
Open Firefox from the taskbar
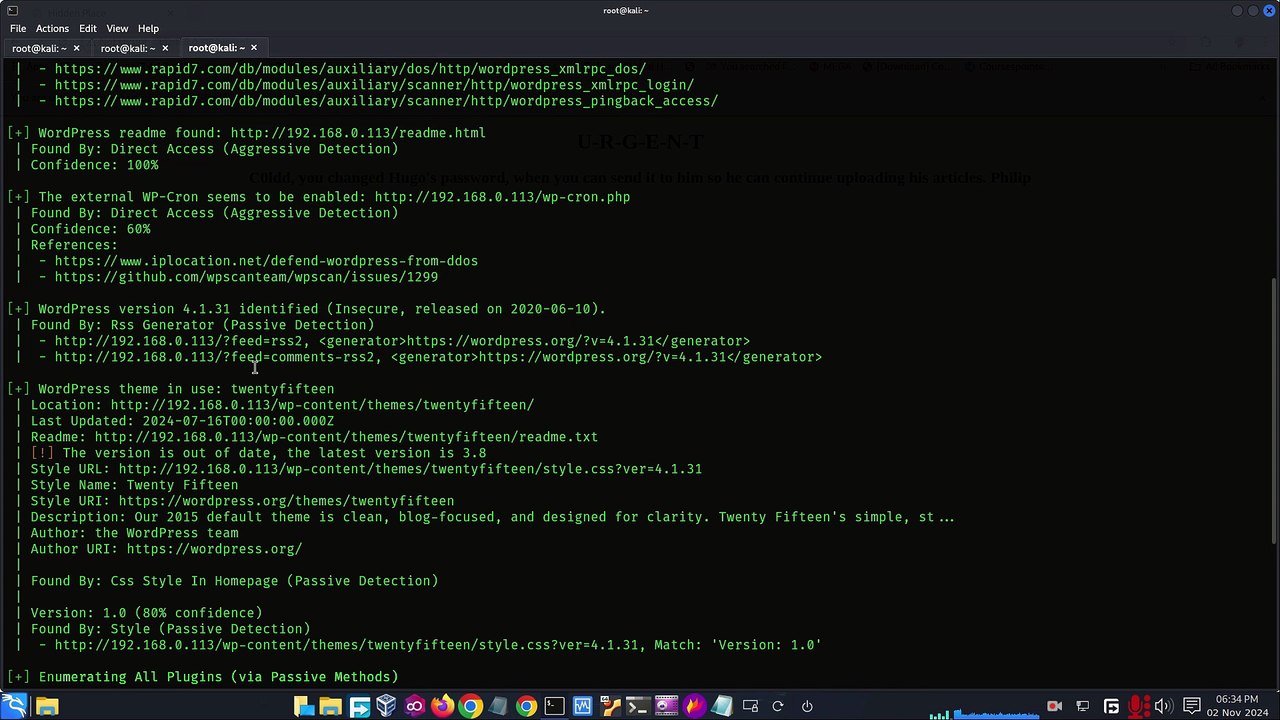(x=442, y=706)
